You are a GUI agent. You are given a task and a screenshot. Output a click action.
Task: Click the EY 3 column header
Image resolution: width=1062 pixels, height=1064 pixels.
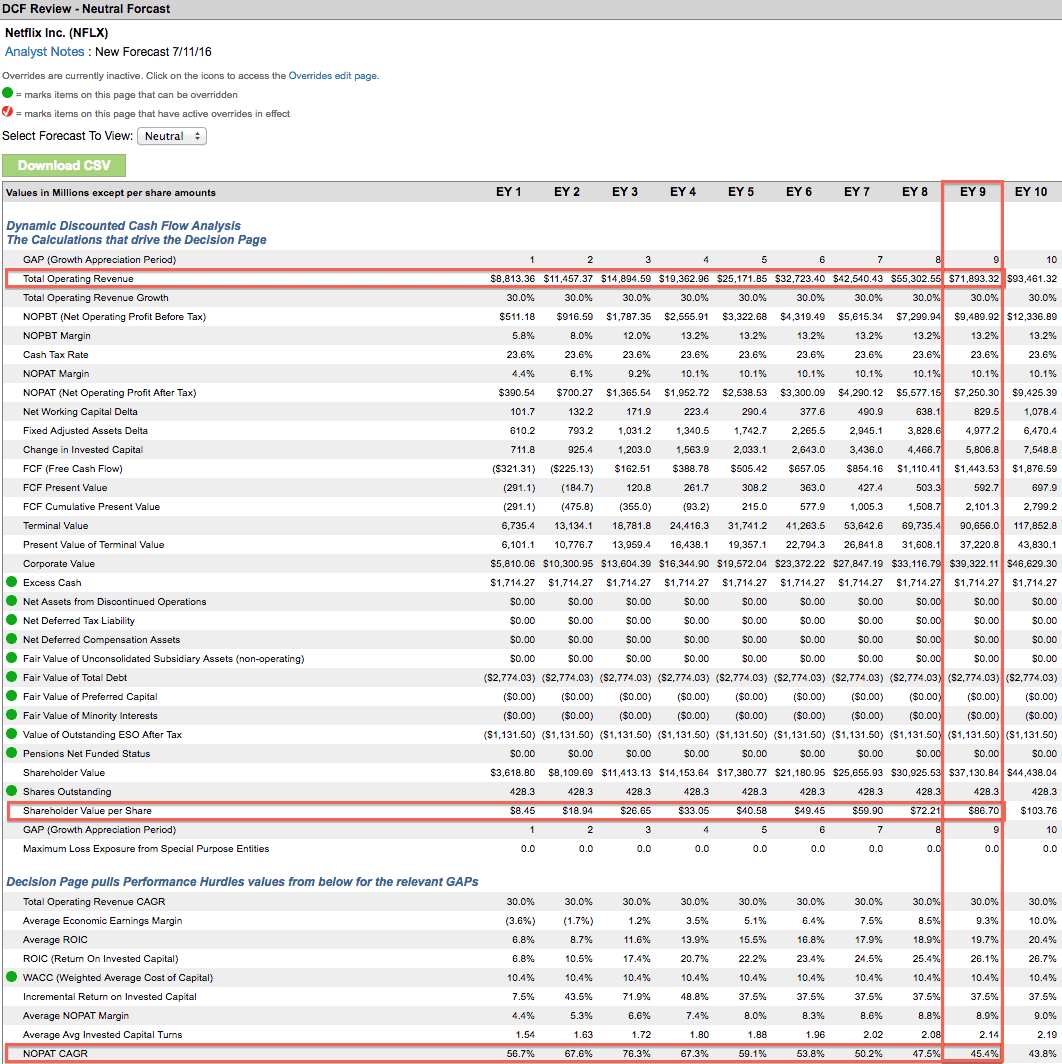[x=624, y=192]
